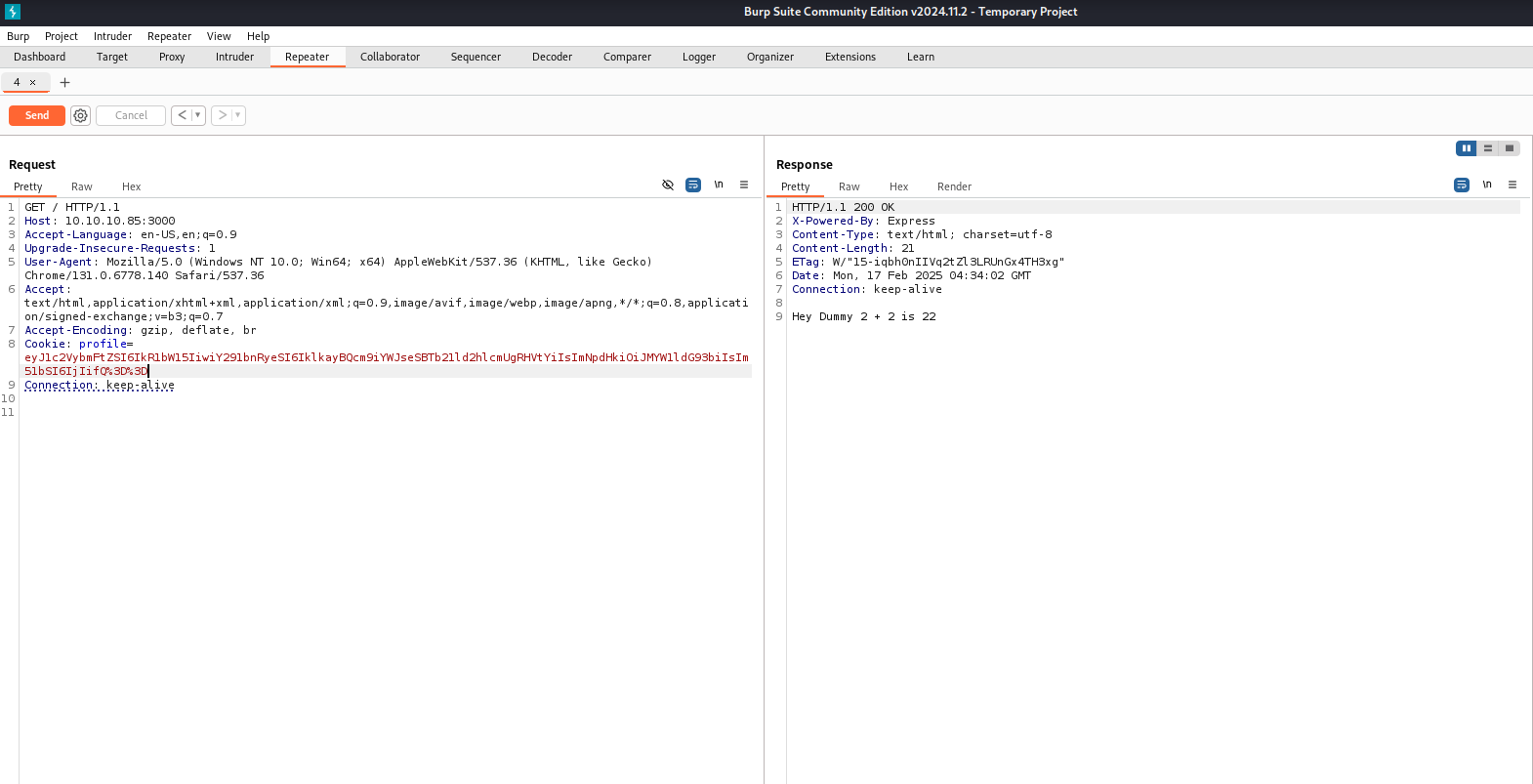This screenshot has height=784, width=1533.
Task: Expand the back history dropdown arrow
Action: pyautogui.click(x=197, y=115)
